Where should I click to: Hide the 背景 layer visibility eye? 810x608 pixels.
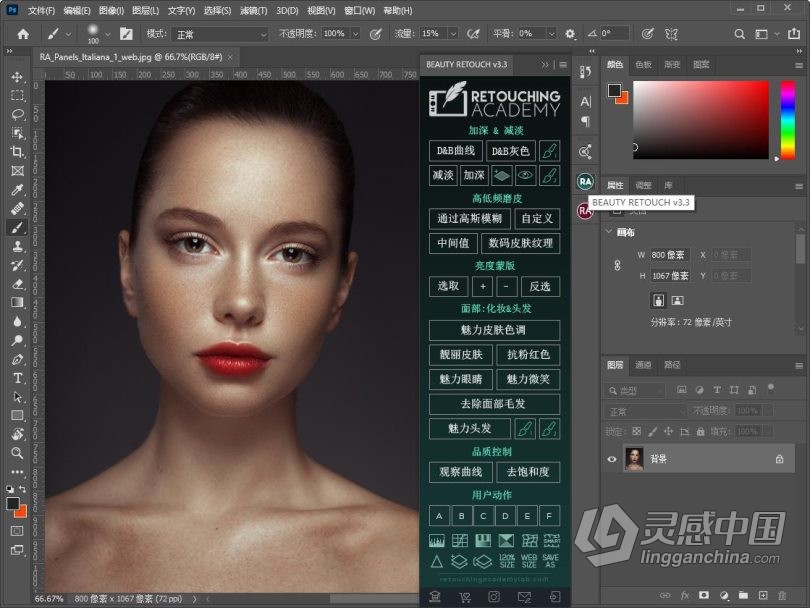tap(612, 459)
